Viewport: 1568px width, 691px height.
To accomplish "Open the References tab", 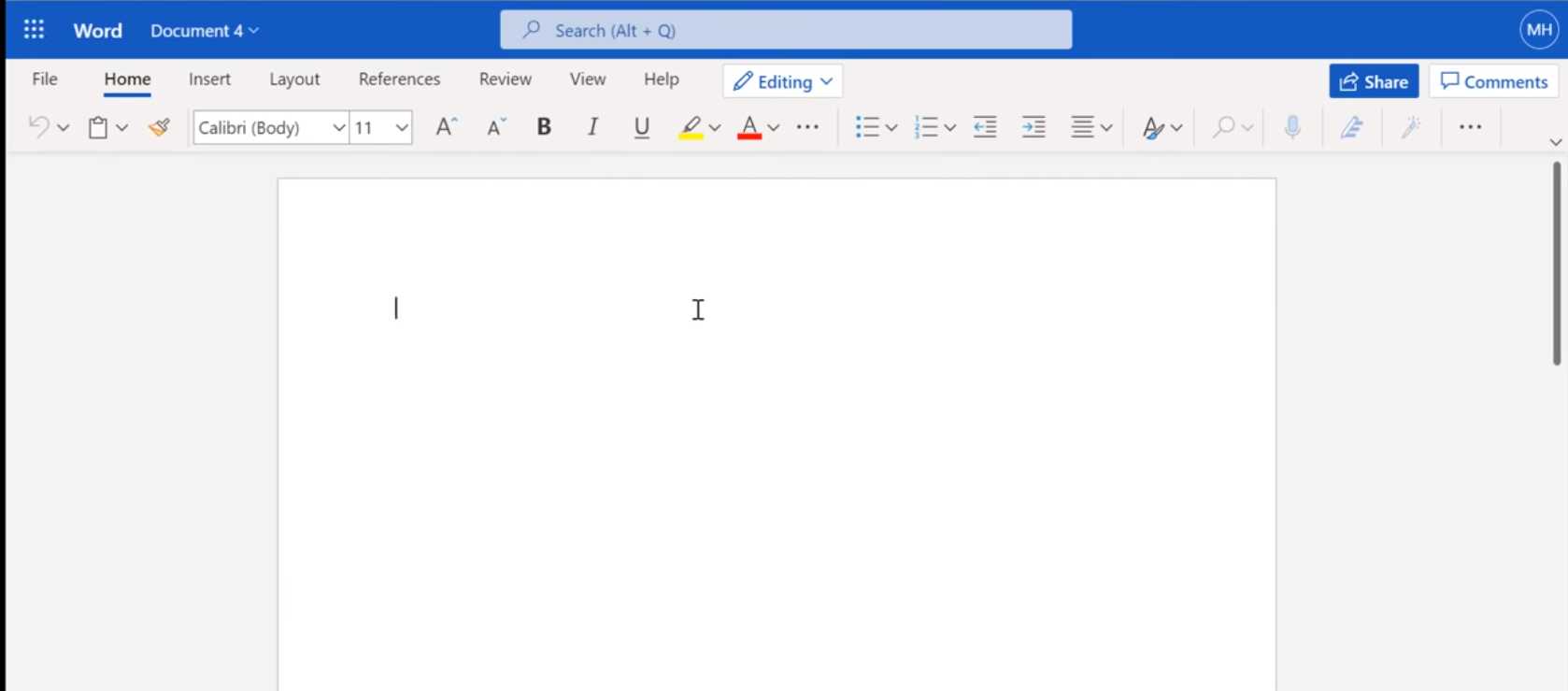I will pyautogui.click(x=399, y=79).
